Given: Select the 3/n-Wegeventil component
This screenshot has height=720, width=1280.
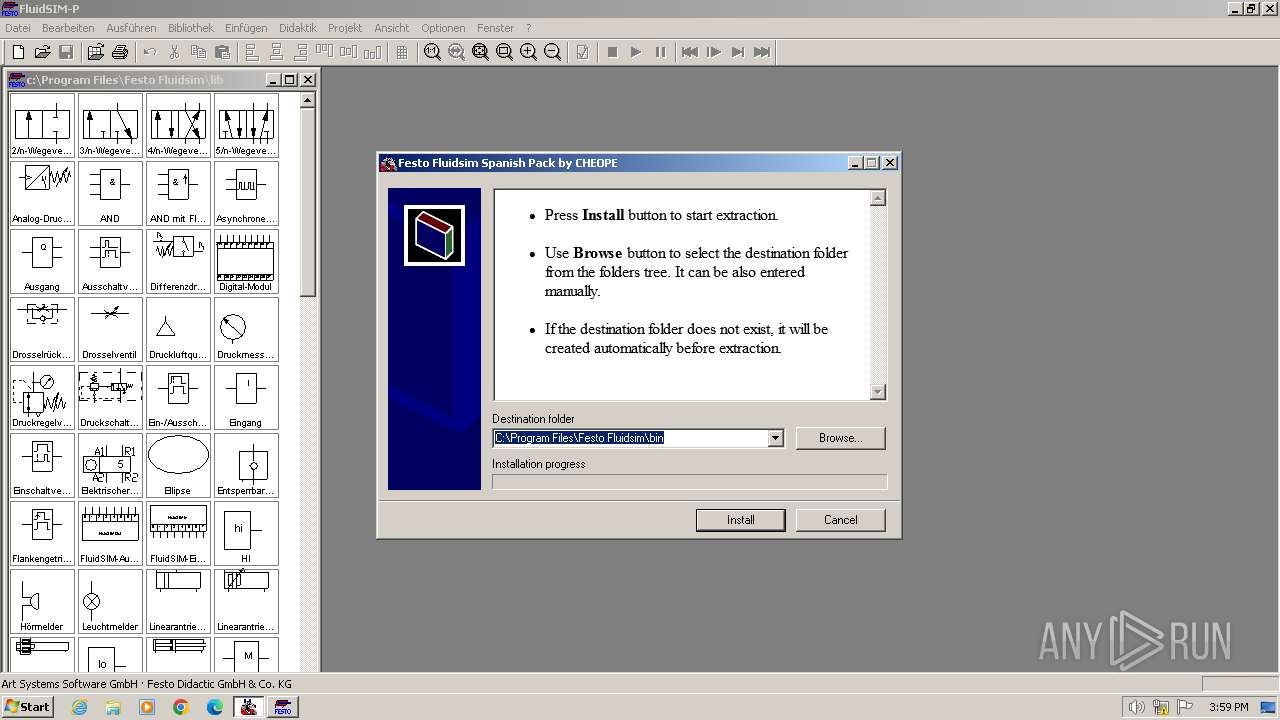Looking at the screenshot, I should pyautogui.click(x=110, y=126).
